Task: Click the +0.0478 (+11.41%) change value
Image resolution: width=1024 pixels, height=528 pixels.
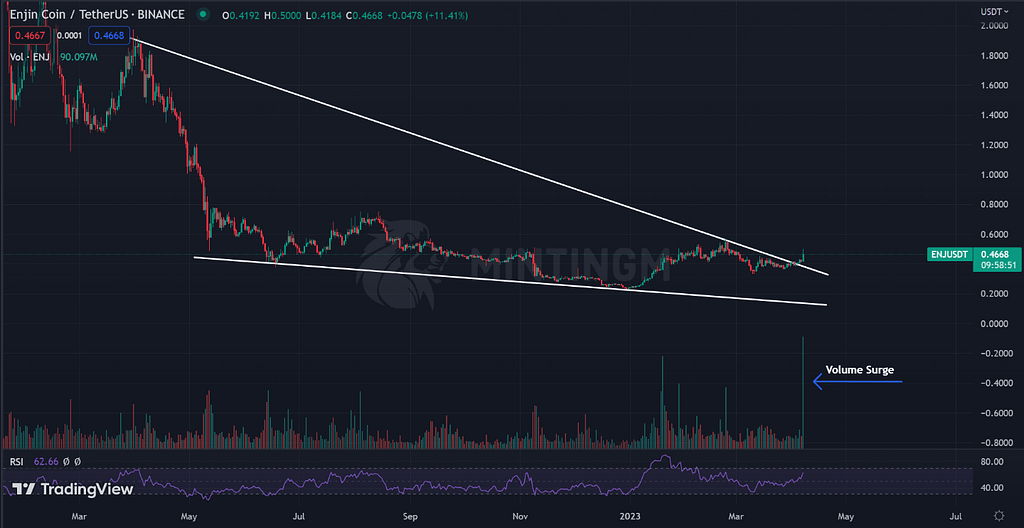Action: tap(428, 14)
